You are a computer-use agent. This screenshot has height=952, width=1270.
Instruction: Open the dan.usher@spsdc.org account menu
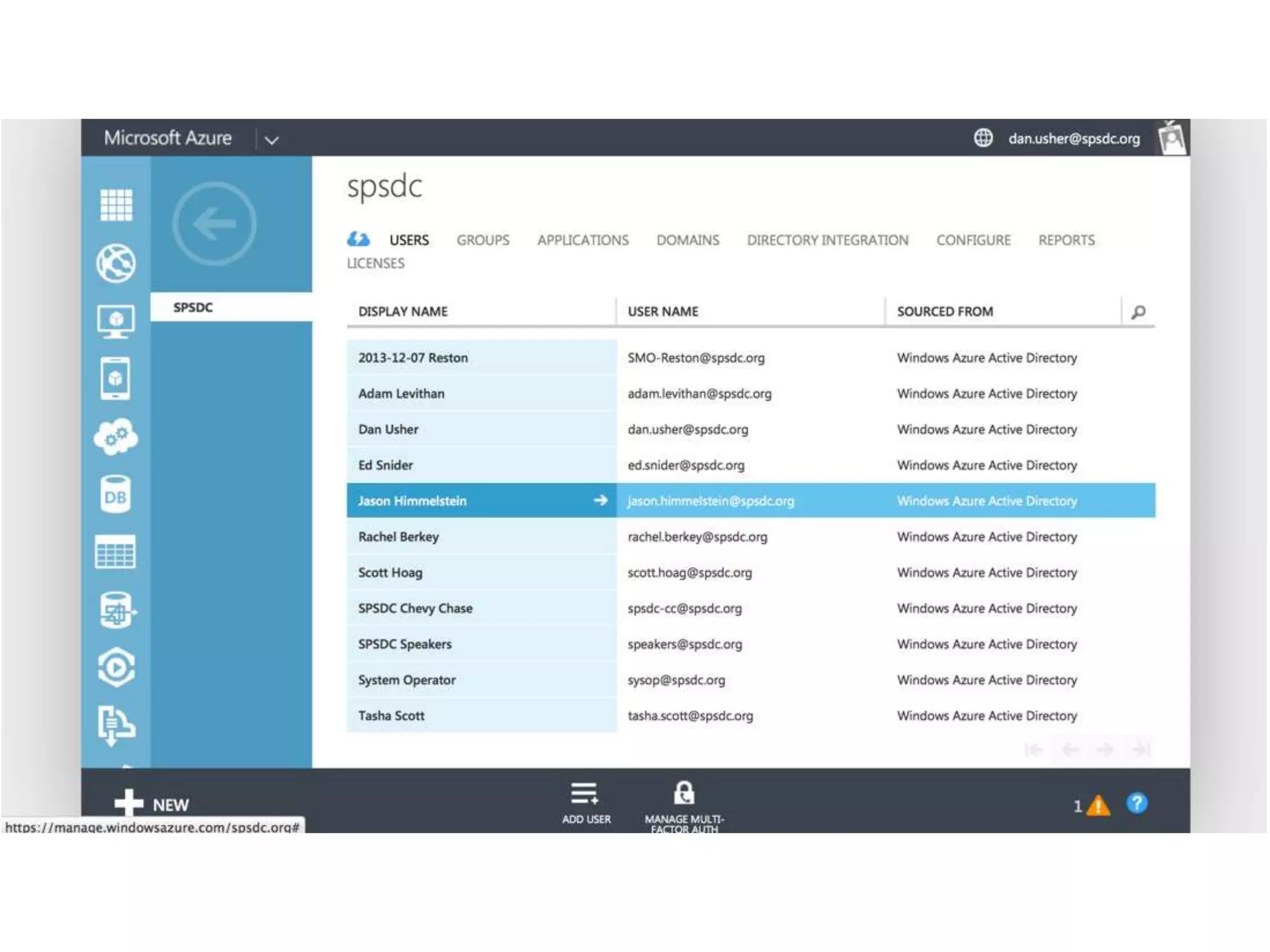tap(1073, 139)
